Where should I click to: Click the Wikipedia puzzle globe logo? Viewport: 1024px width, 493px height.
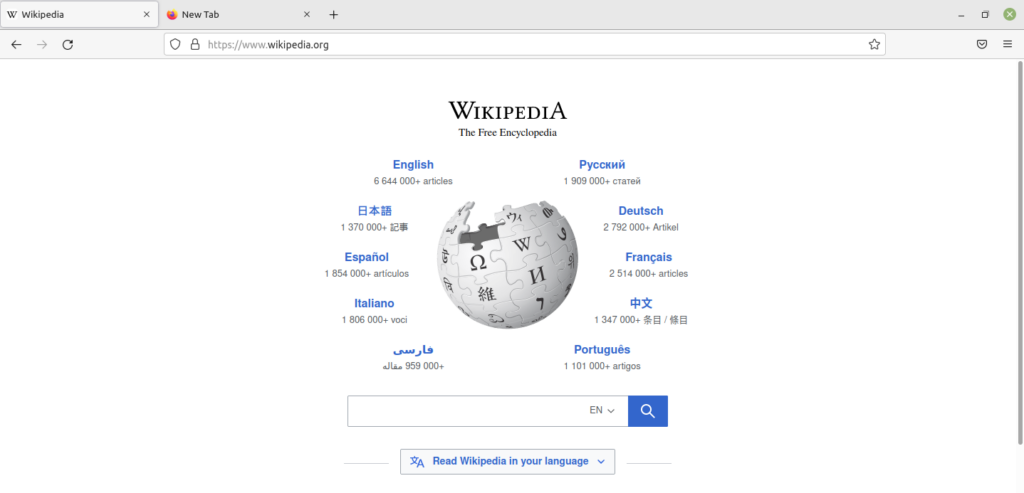click(507, 265)
